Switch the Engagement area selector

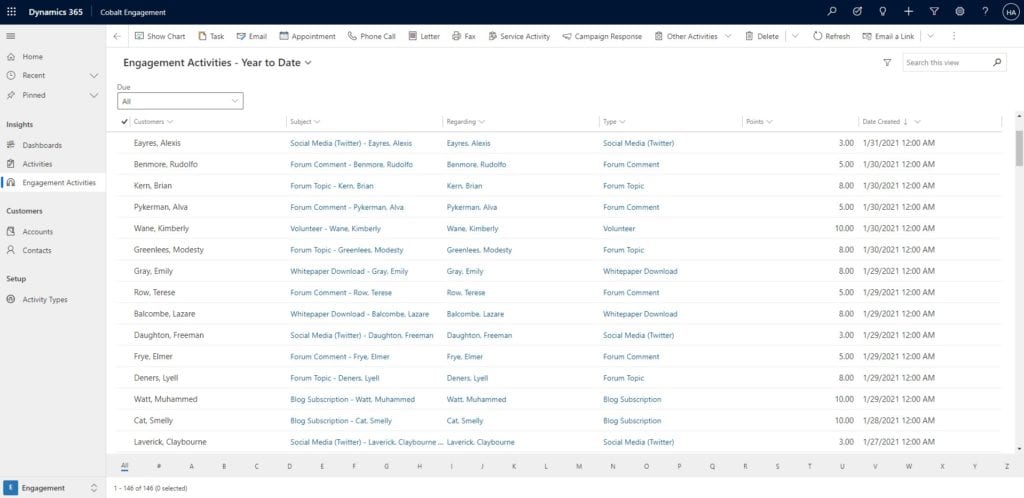point(52,488)
